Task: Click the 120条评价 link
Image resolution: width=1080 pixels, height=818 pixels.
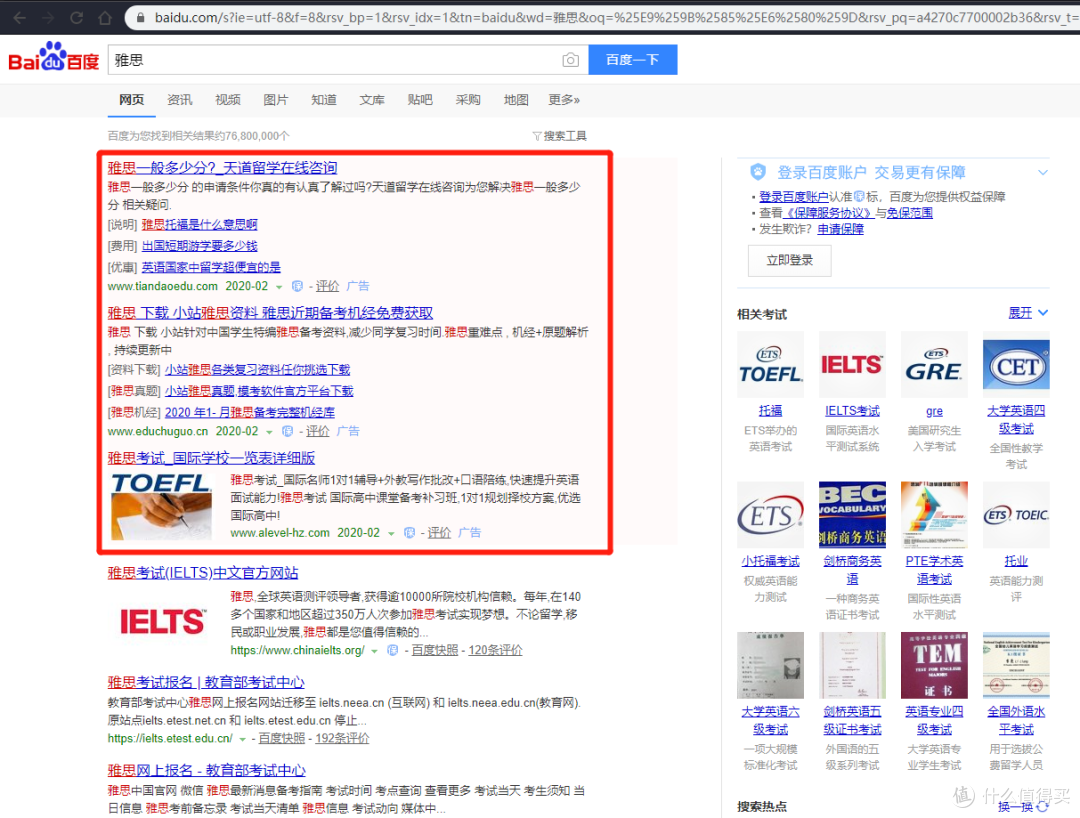Action: [495, 651]
